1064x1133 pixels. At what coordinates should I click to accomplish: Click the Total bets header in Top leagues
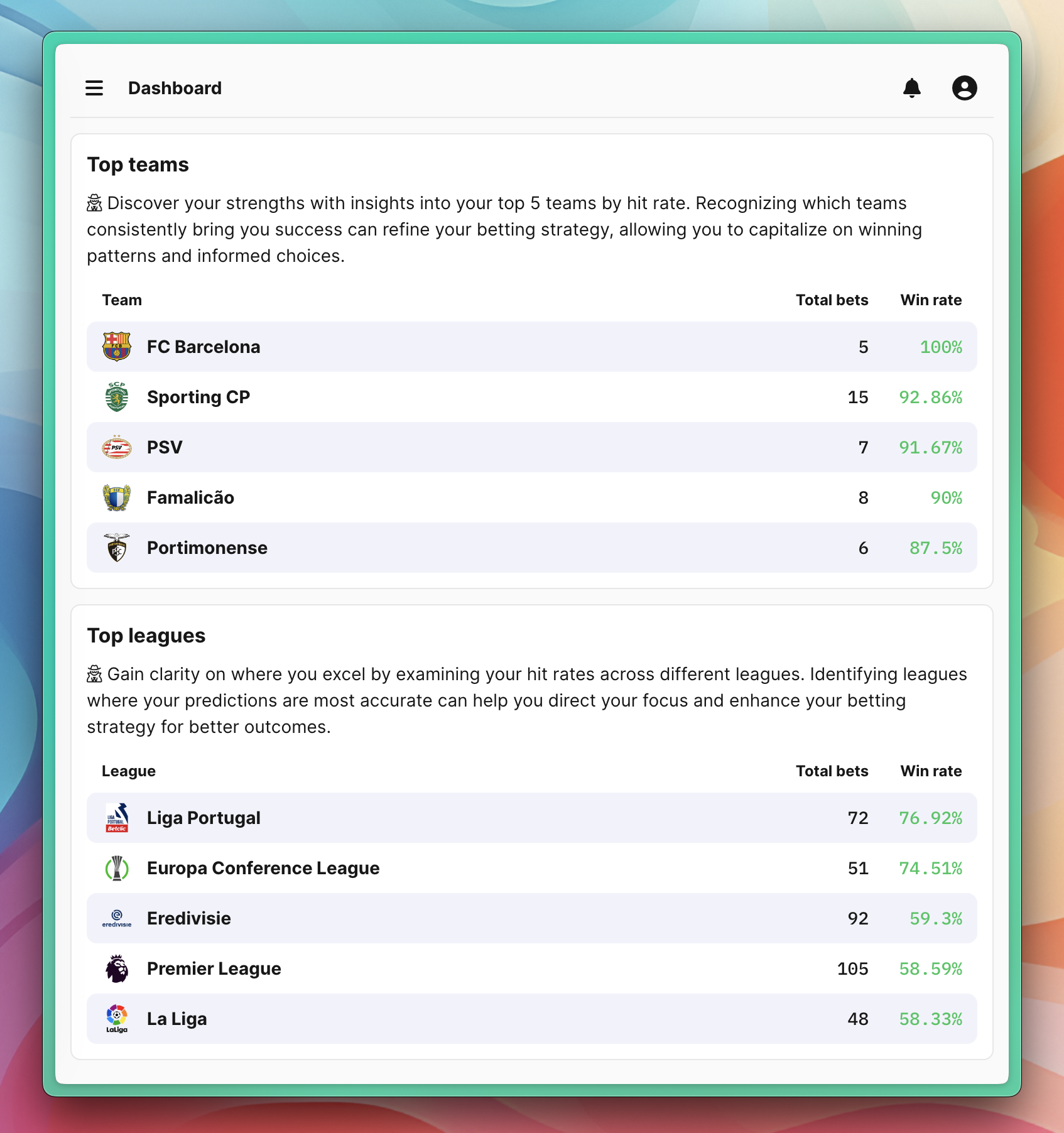(832, 771)
